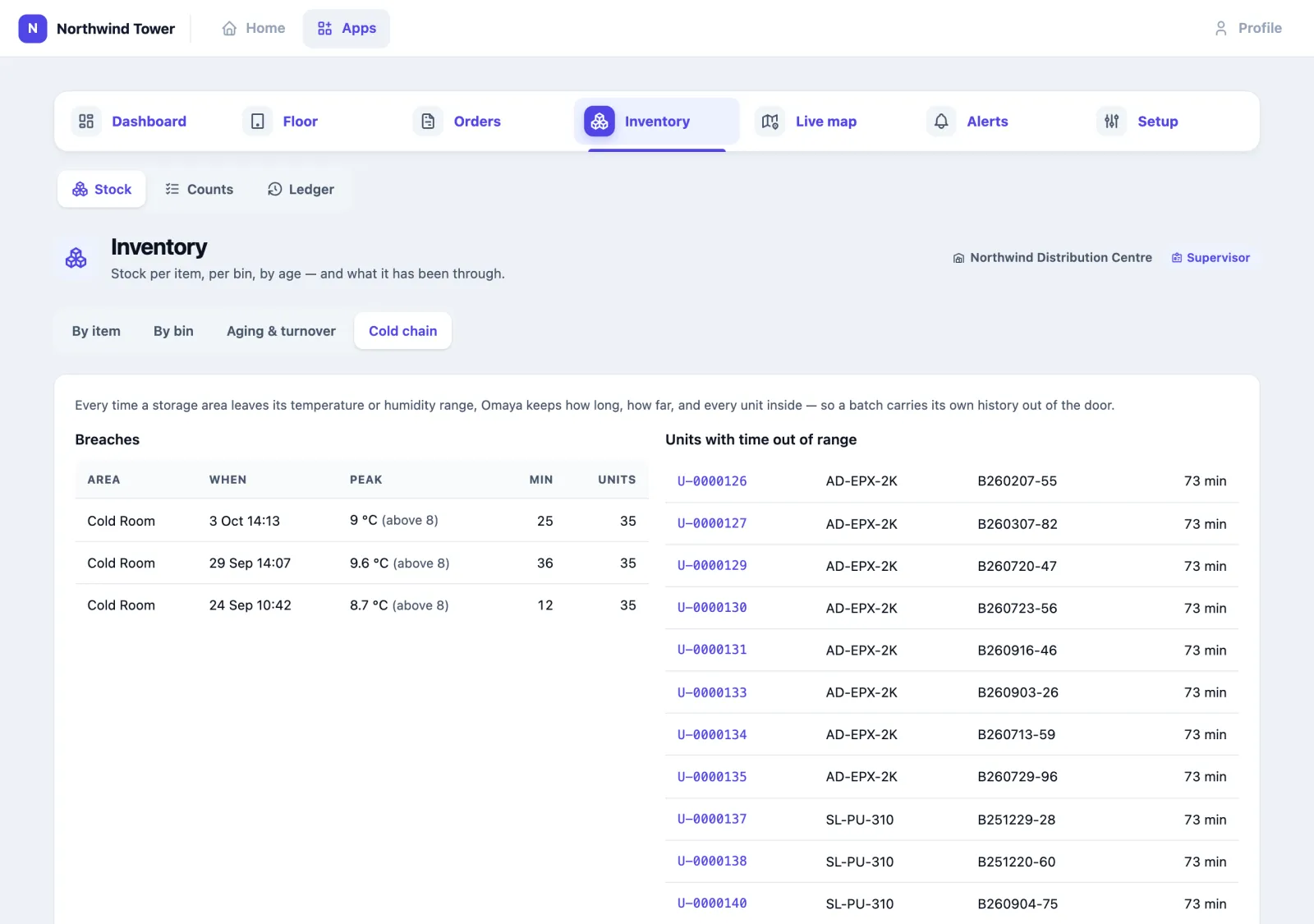Image resolution: width=1314 pixels, height=924 pixels.
Task: Click the Profile person icon
Action: point(1221,29)
